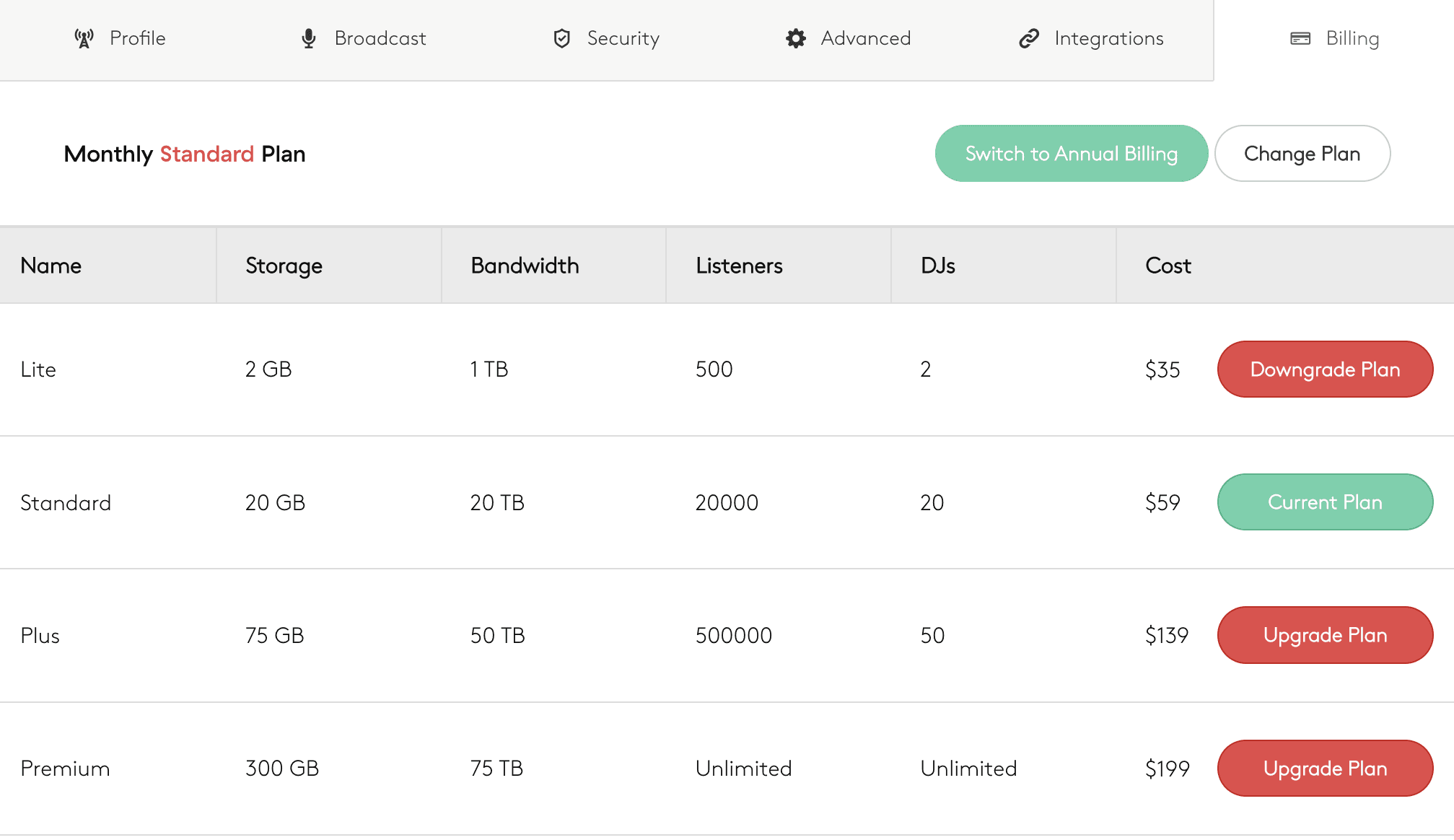This screenshot has width=1454, height=840.
Task: Downgrade to the Lite plan
Action: pyautogui.click(x=1325, y=369)
